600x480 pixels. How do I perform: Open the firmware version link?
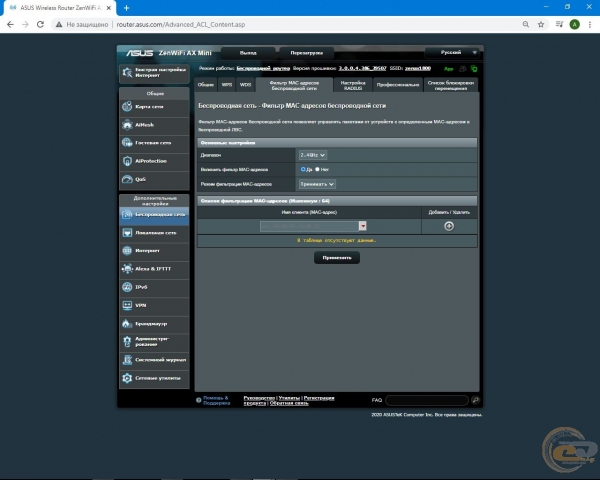(x=362, y=69)
